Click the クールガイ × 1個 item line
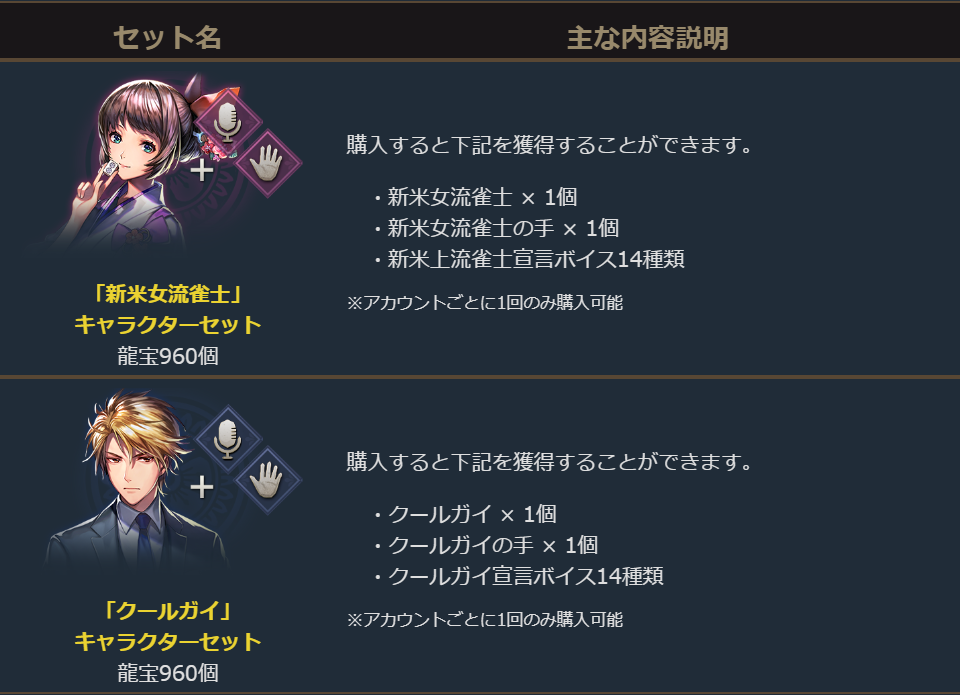This screenshot has width=960, height=695. coord(465,514)
